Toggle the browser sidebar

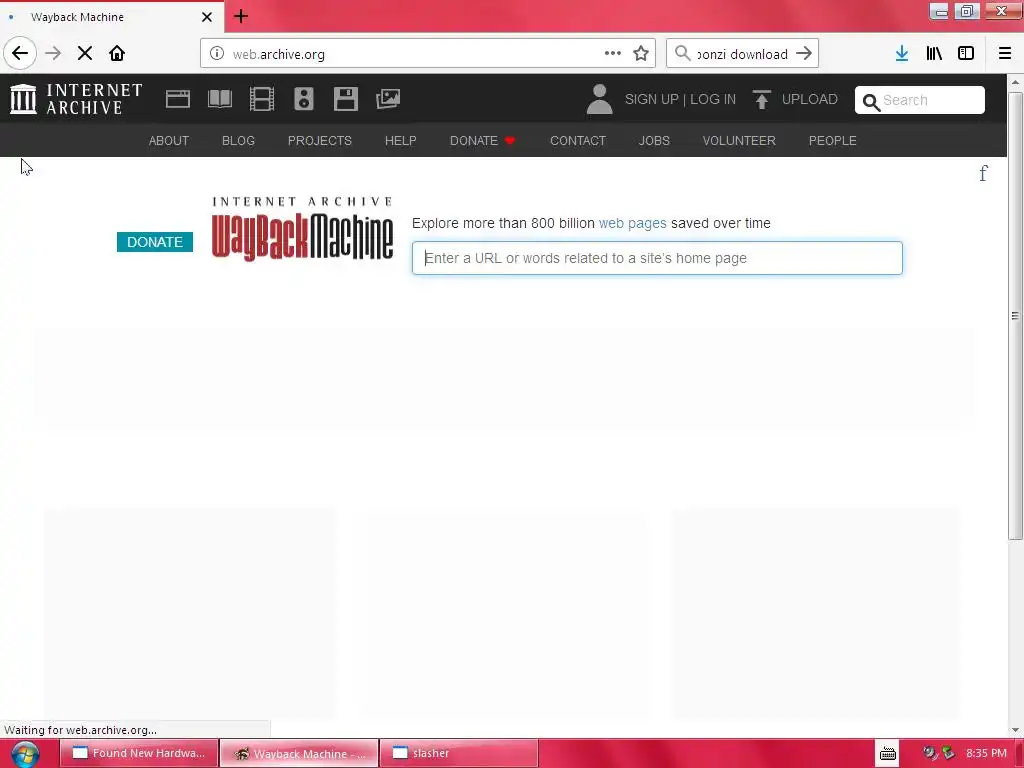coord(966,54)
